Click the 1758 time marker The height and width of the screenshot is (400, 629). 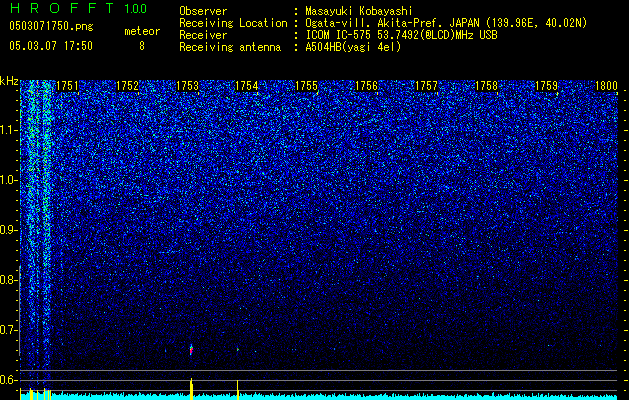tap(486, 86)
